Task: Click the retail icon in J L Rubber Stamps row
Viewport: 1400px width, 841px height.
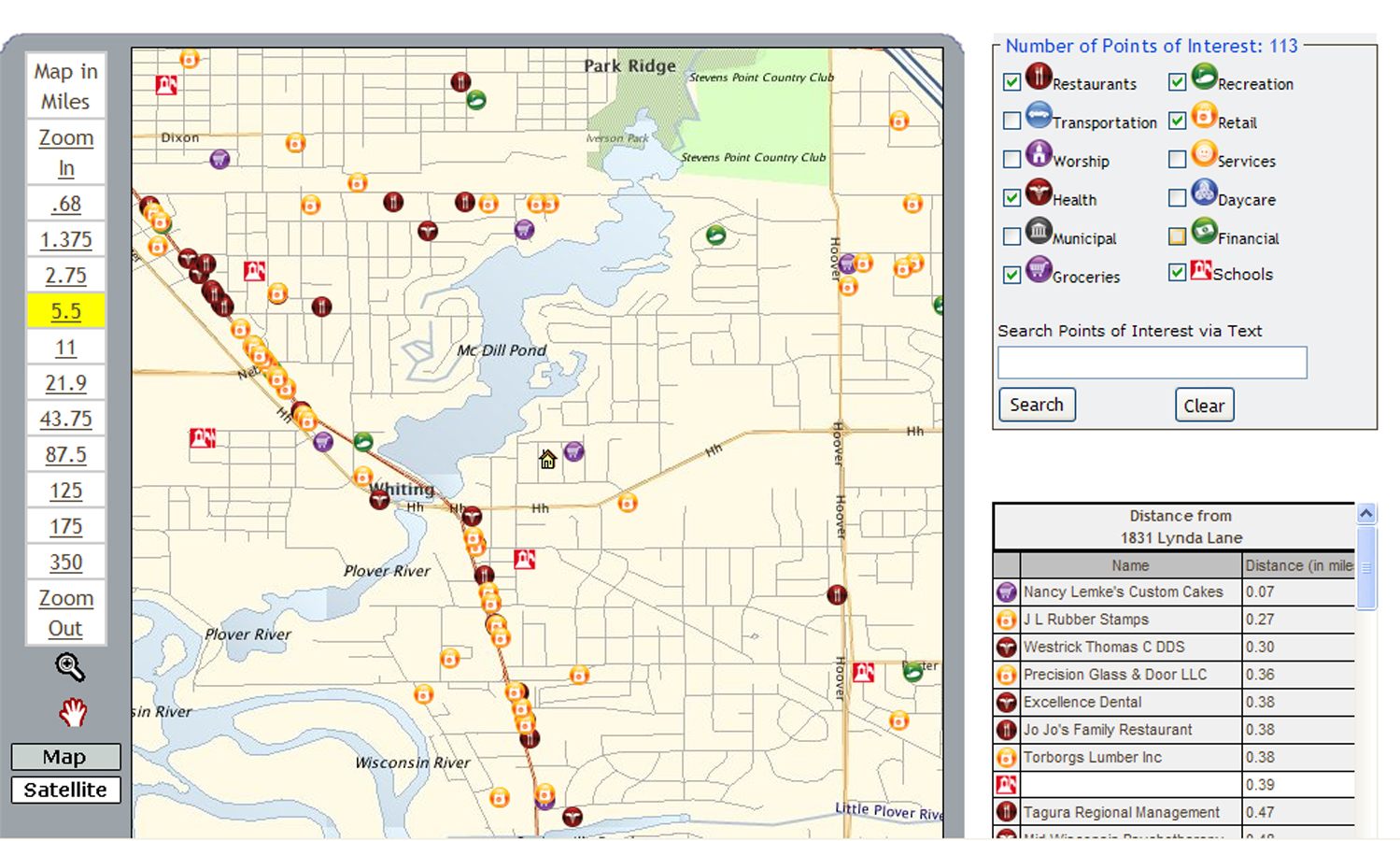Action: pyautogui.click(x=1006, y=620)
